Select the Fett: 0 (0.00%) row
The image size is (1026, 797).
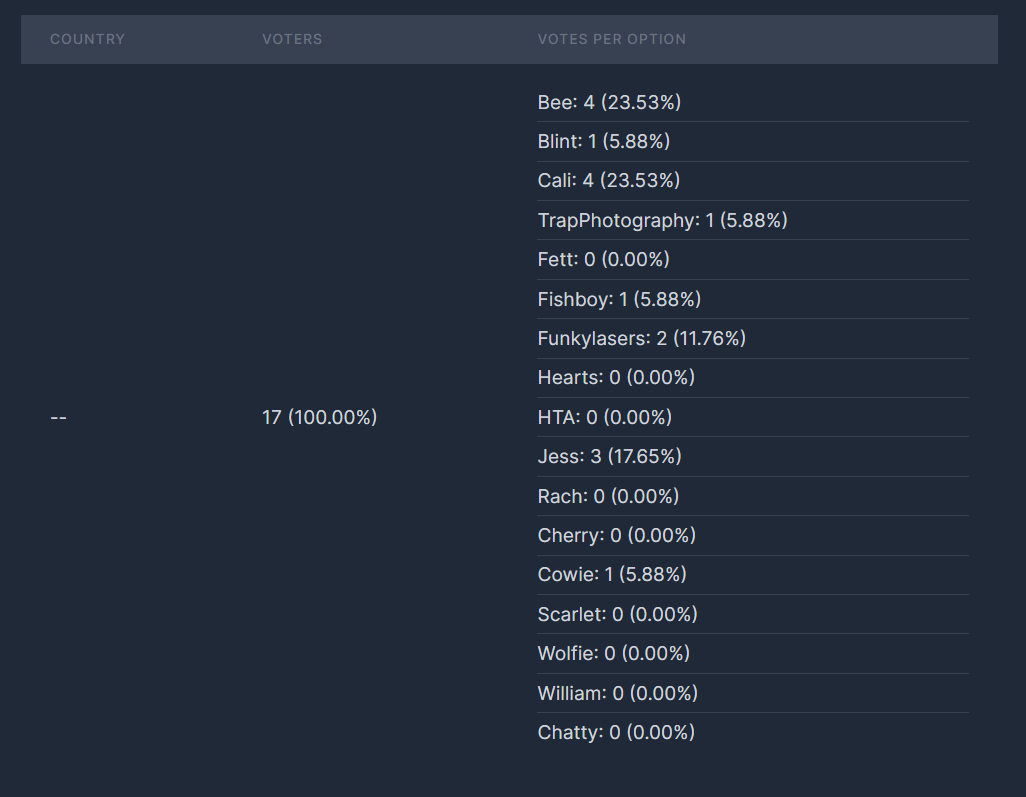click(x=603, y=260)
